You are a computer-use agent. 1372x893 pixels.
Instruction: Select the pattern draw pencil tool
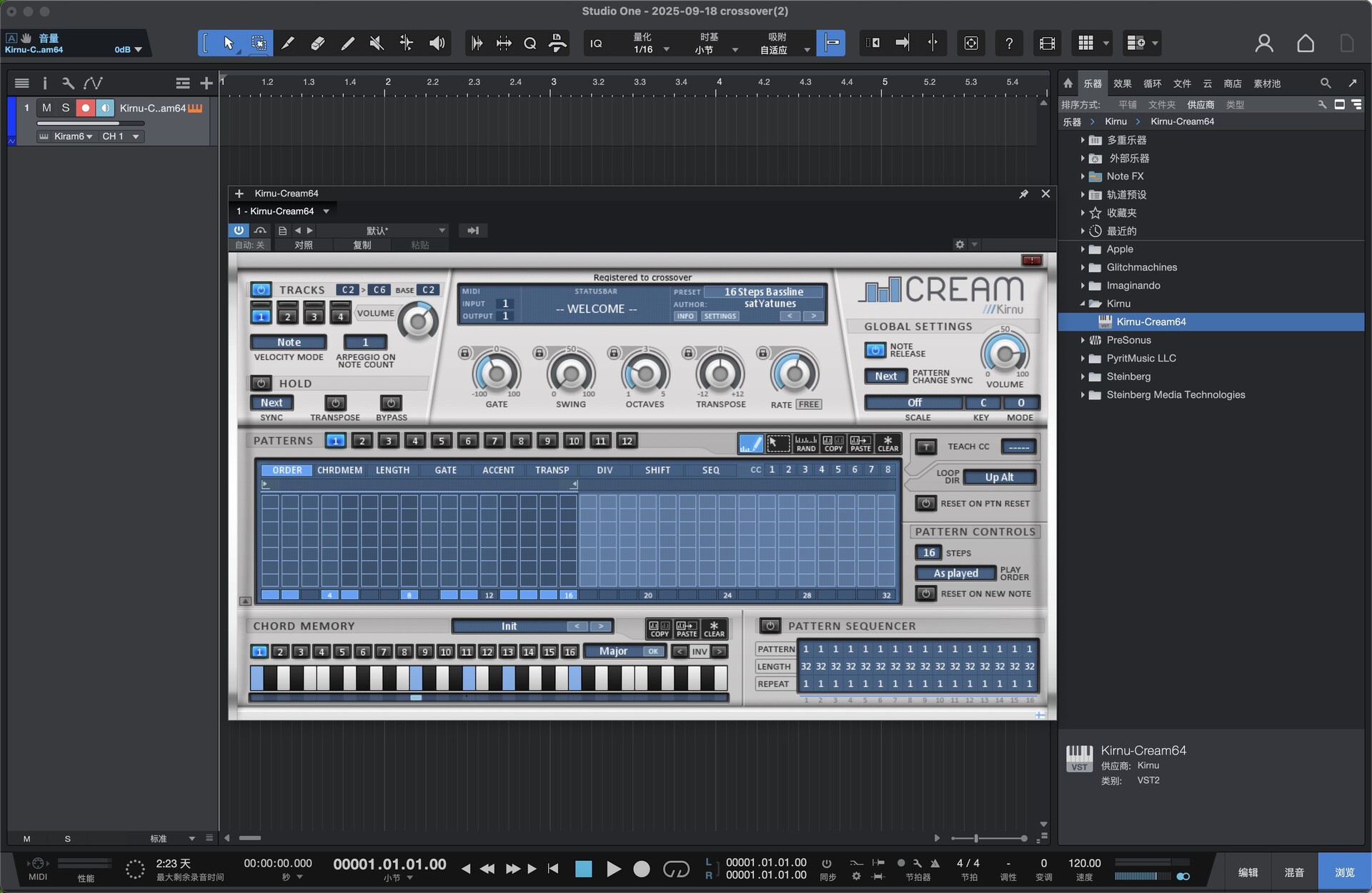pos(750,444)
